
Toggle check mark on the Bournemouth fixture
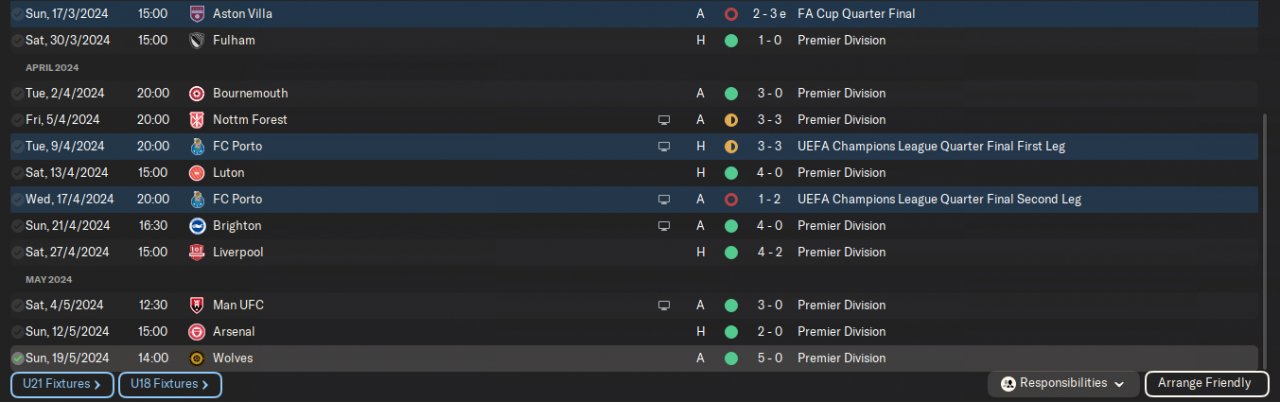coord(17,94)
